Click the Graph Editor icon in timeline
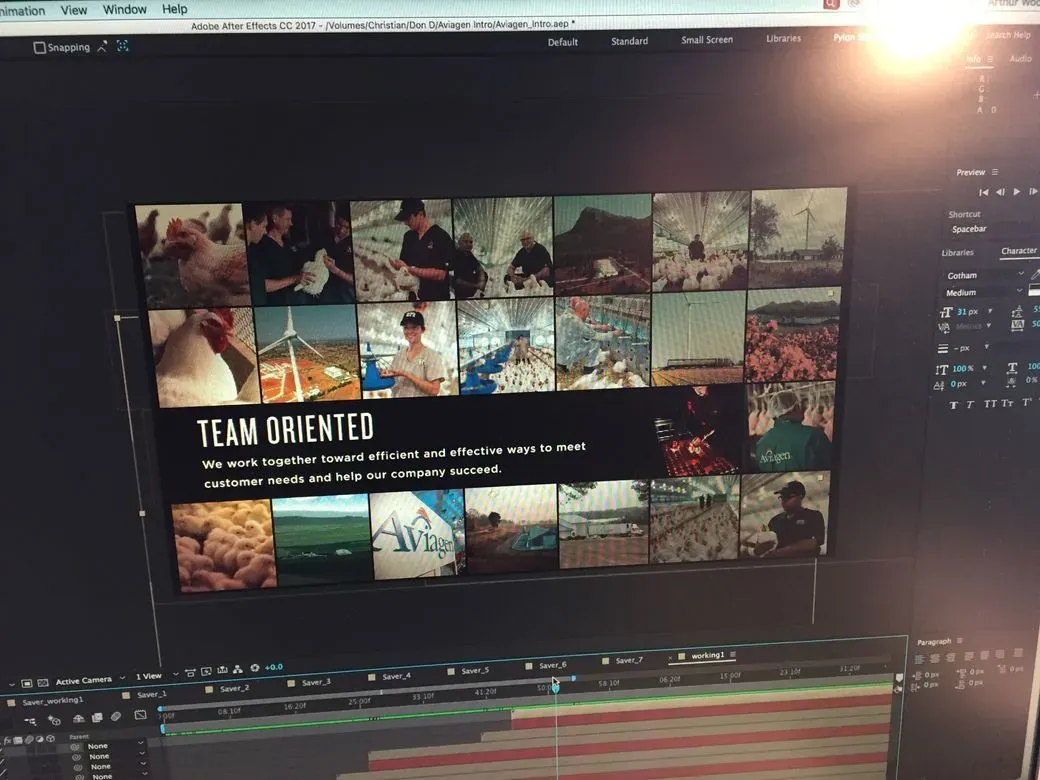Viewport: 1040px width, 780px height. coord(140,715)
